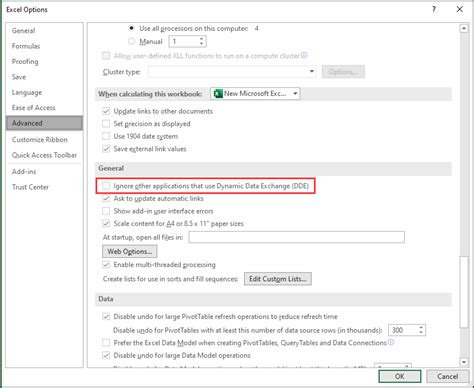Enable Set precision as displayed
Screen dimensions: 474x388
point(106,124)
